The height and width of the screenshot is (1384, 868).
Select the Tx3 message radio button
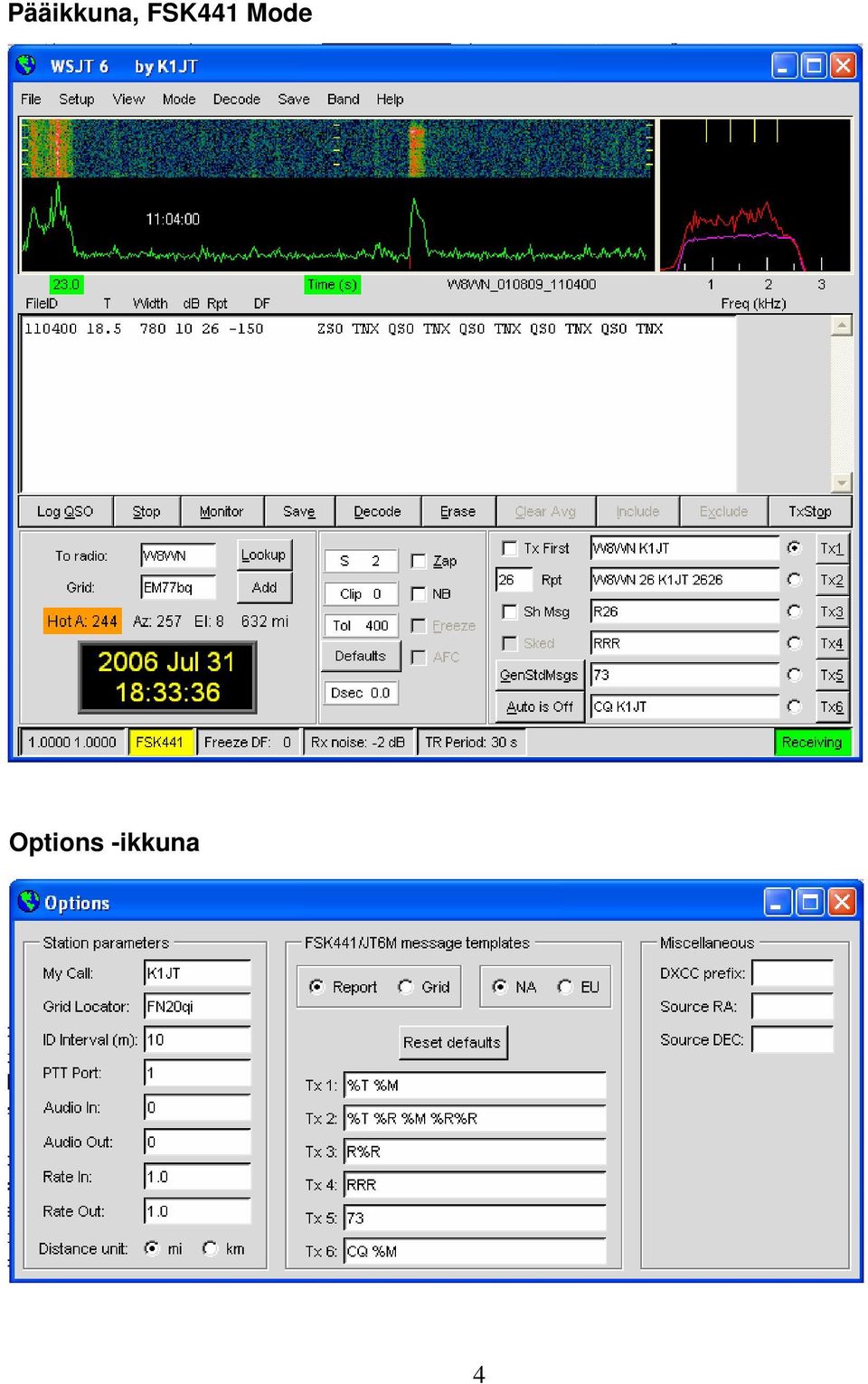coord(794,611)
